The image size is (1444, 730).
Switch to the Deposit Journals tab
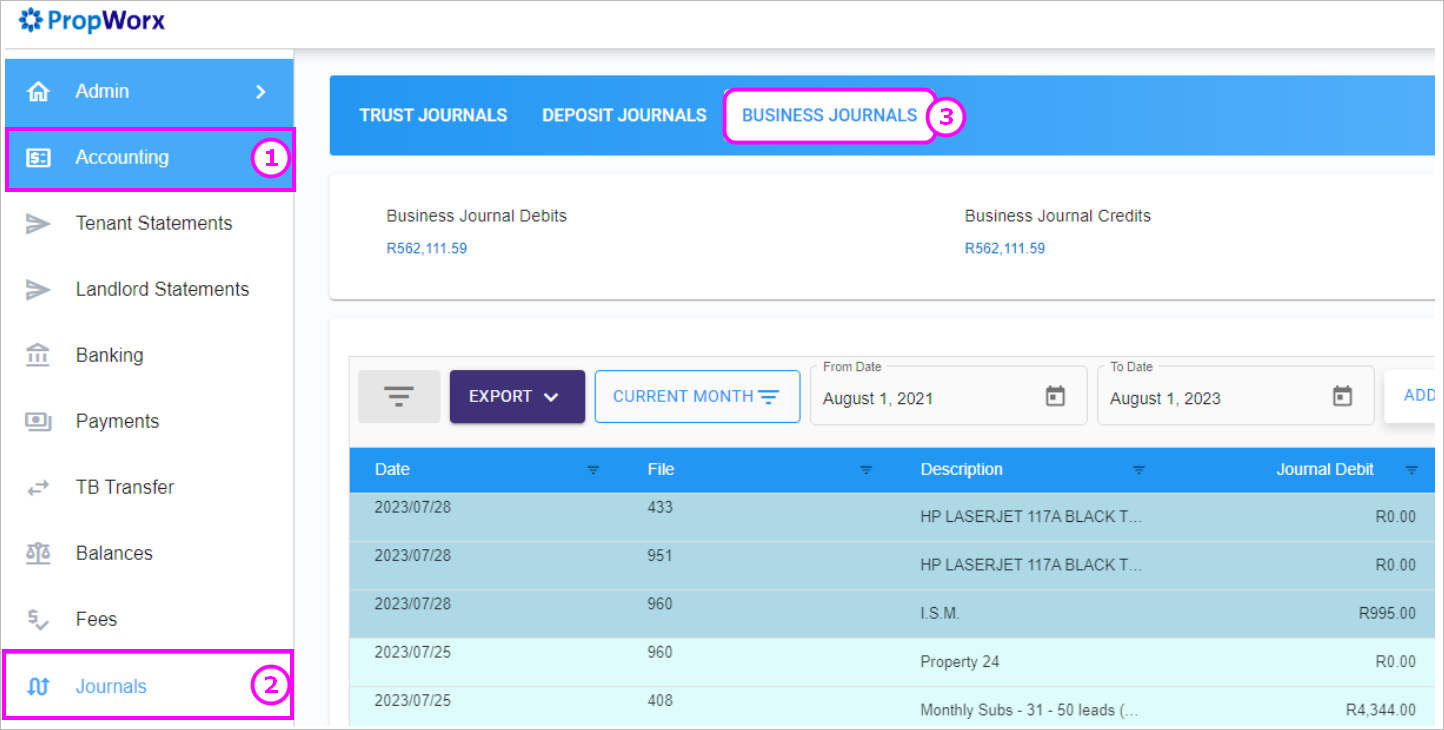pos(624,116)
